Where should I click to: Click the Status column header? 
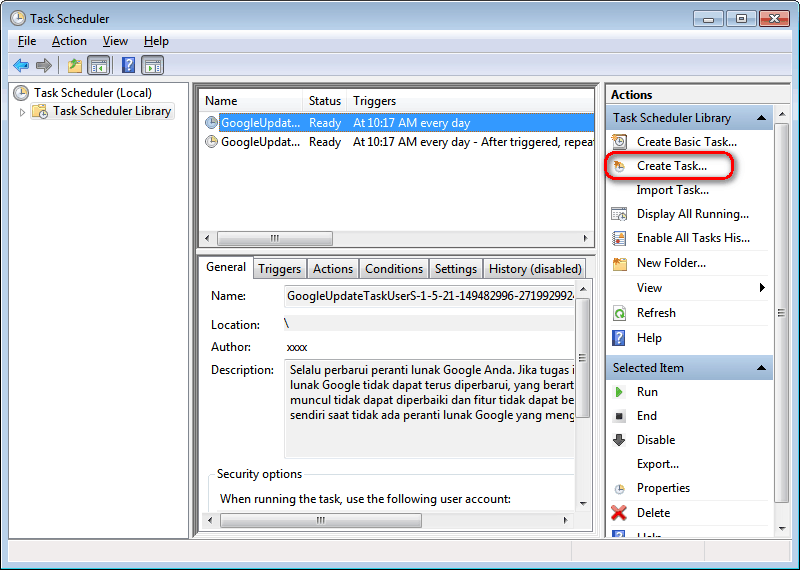coord(324,101)
